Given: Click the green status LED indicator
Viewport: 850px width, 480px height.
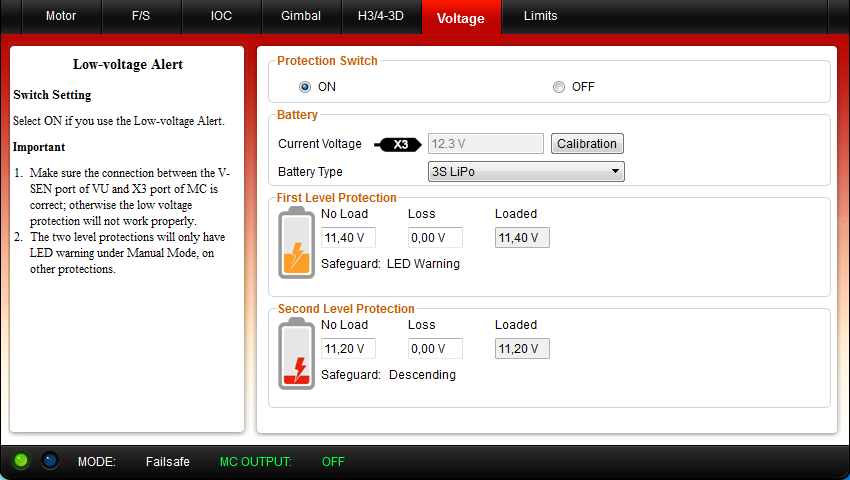Looking at the screenshot, I should click(x=20, y=460).
